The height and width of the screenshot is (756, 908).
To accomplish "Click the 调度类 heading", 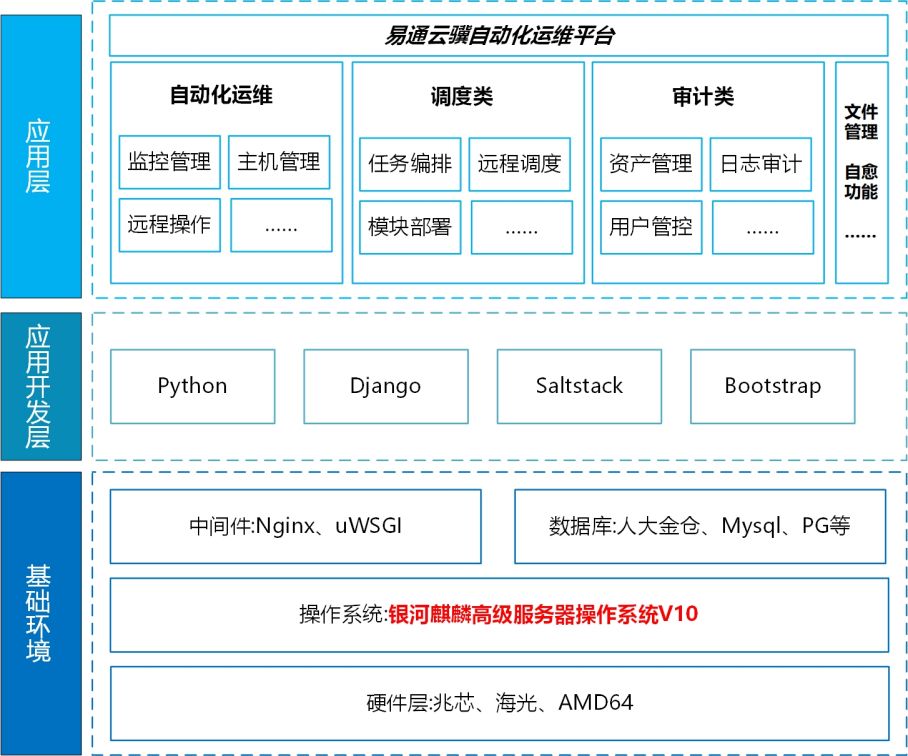I will point(462,96).
